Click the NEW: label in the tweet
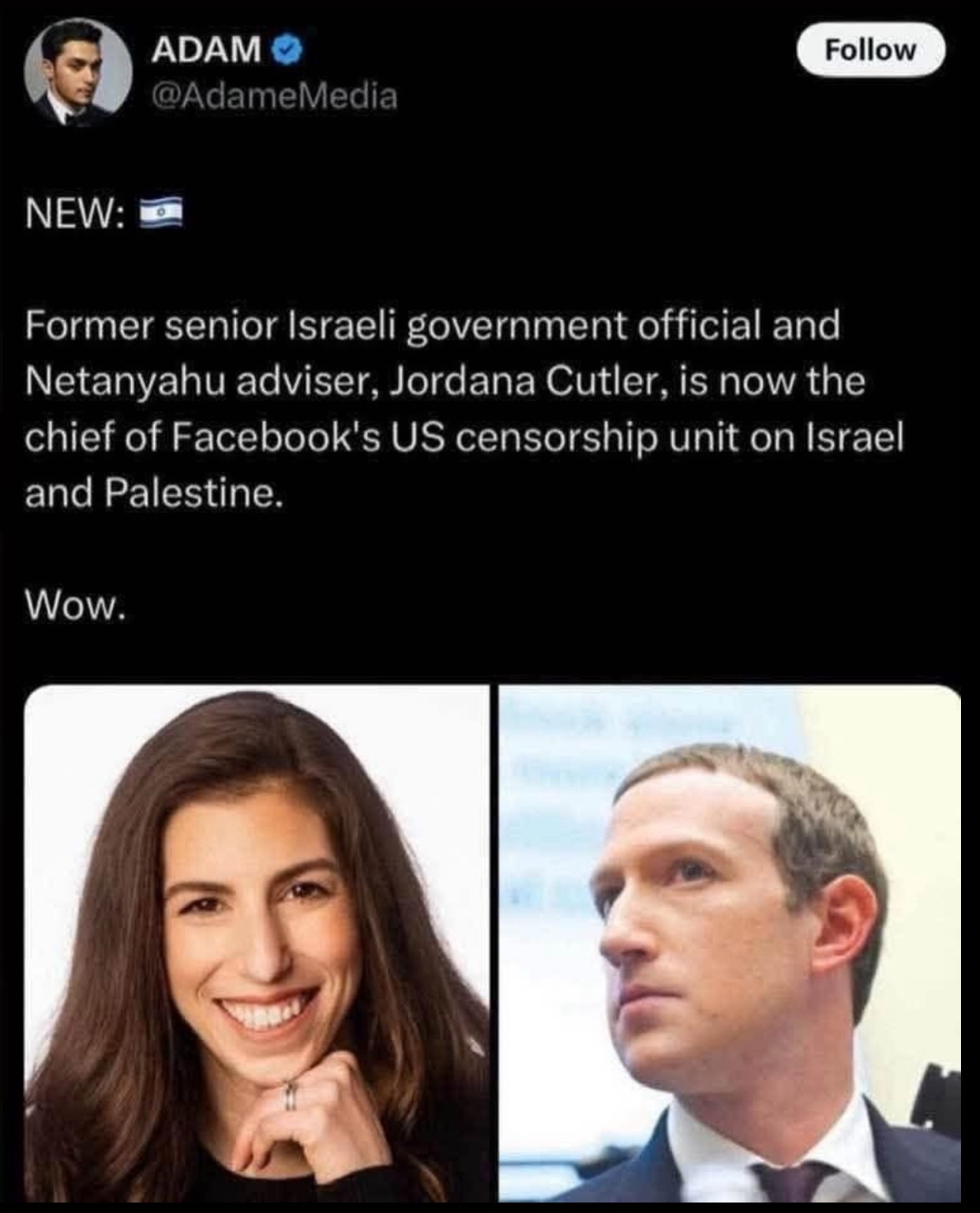The image size is (980, 1213). (x=75, y=213)
